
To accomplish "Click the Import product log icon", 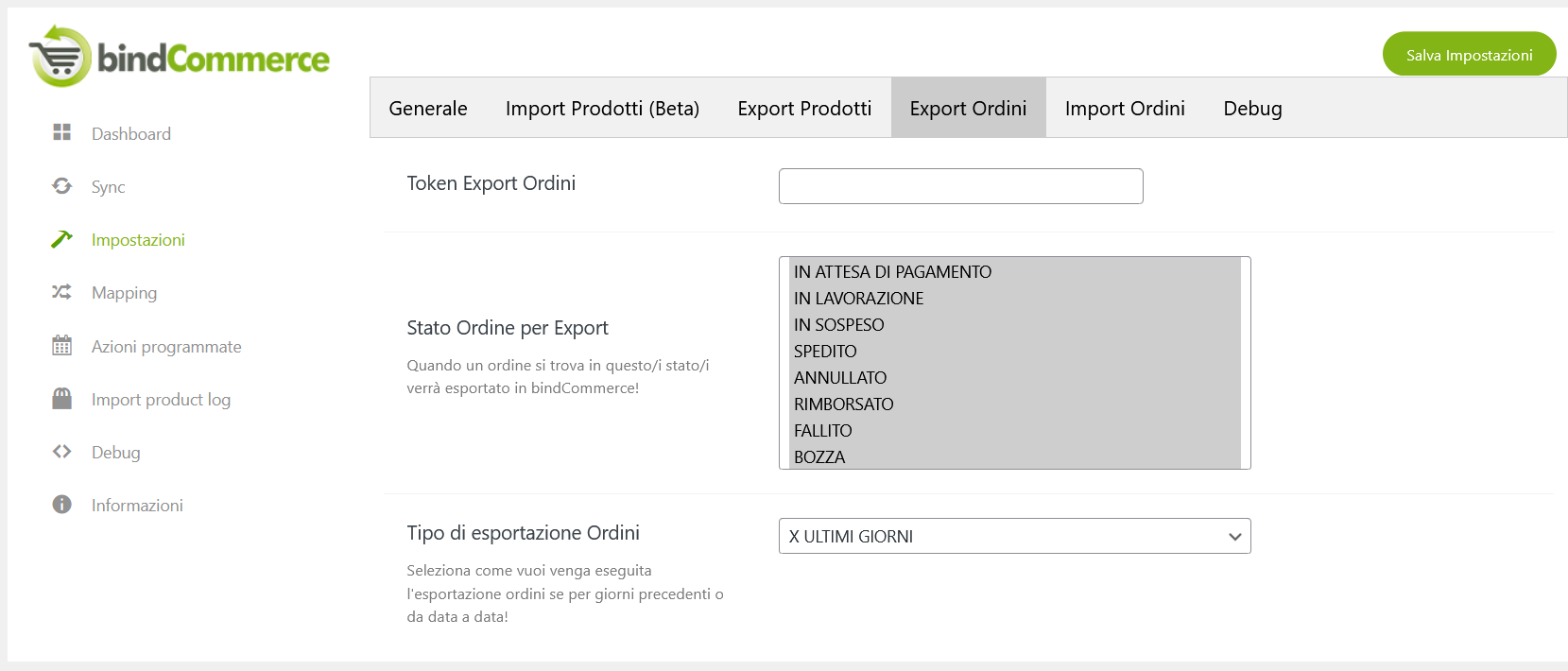I will click(x=62, y=399).
